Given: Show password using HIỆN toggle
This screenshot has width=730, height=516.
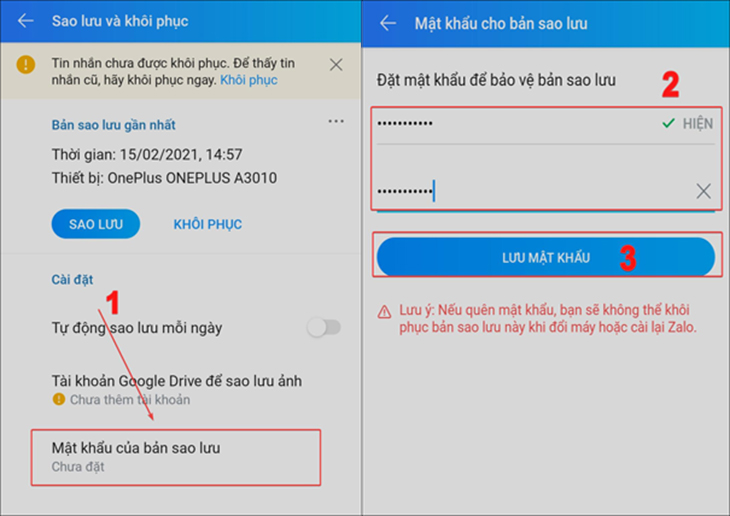Looking at the screenshot, I should (697, 123).
